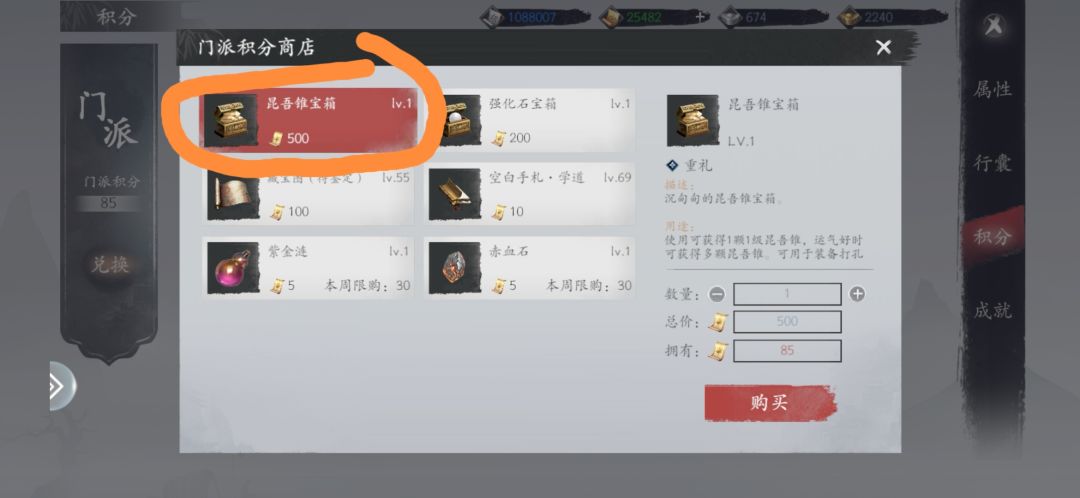Pick the 赤血石 red stone icon
1080x498 pixels.
pos(455,268)
